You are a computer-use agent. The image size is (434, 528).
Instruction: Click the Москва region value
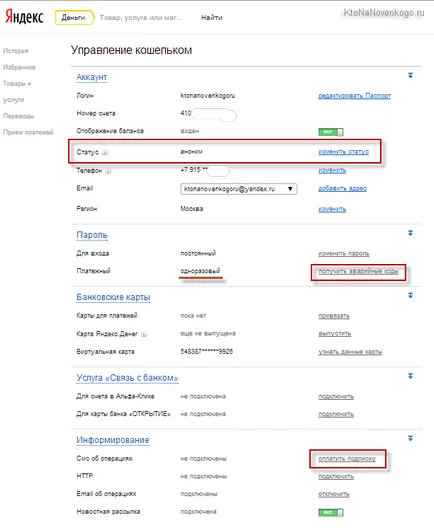[x=192, y=209]
